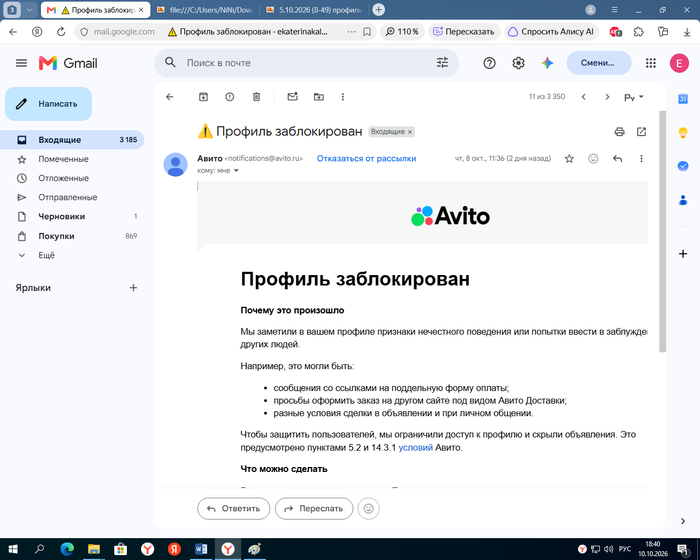Open Gmail support help icon

click(489, 63)
